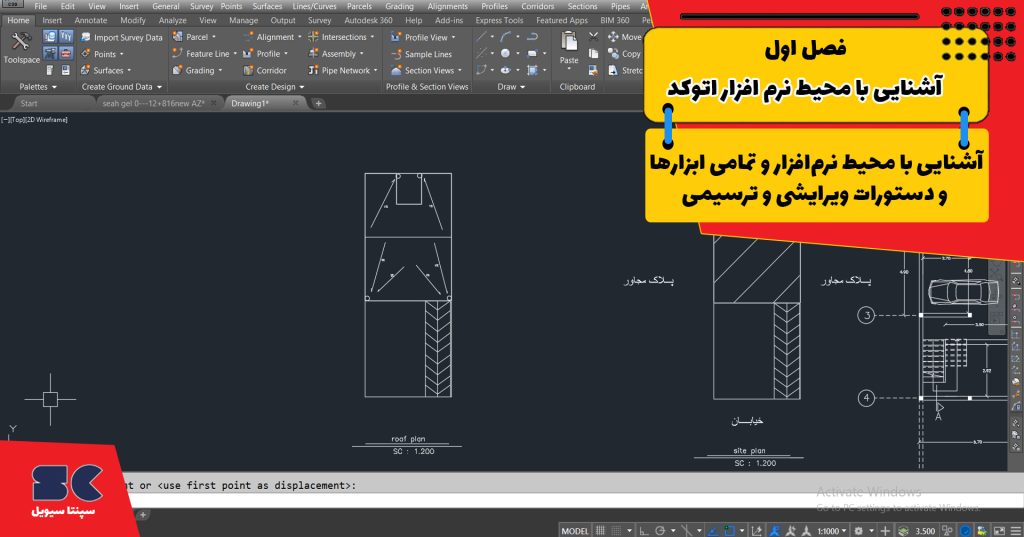Expand the Palettes panel dropdown
The image size is (1024, 537).
click(37, 87)
